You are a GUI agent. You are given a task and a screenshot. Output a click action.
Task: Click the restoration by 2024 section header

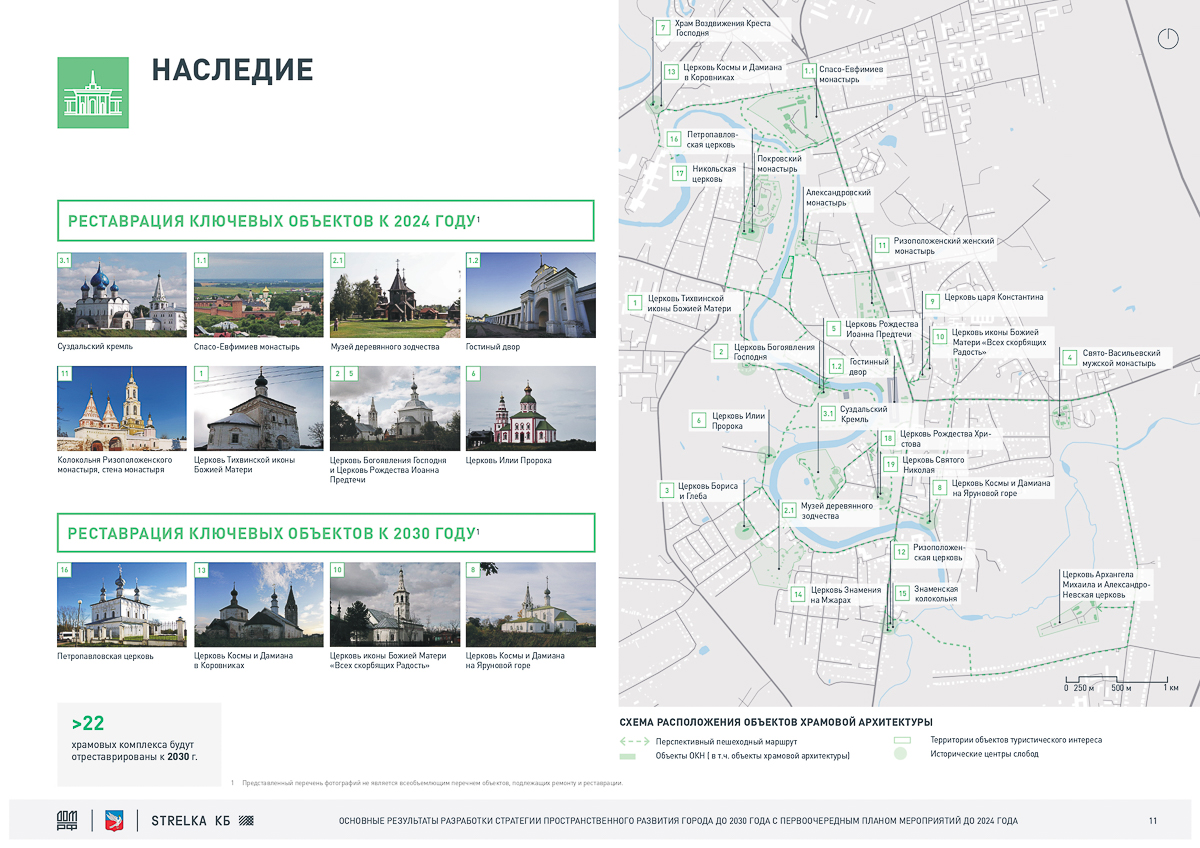point(326,221)
